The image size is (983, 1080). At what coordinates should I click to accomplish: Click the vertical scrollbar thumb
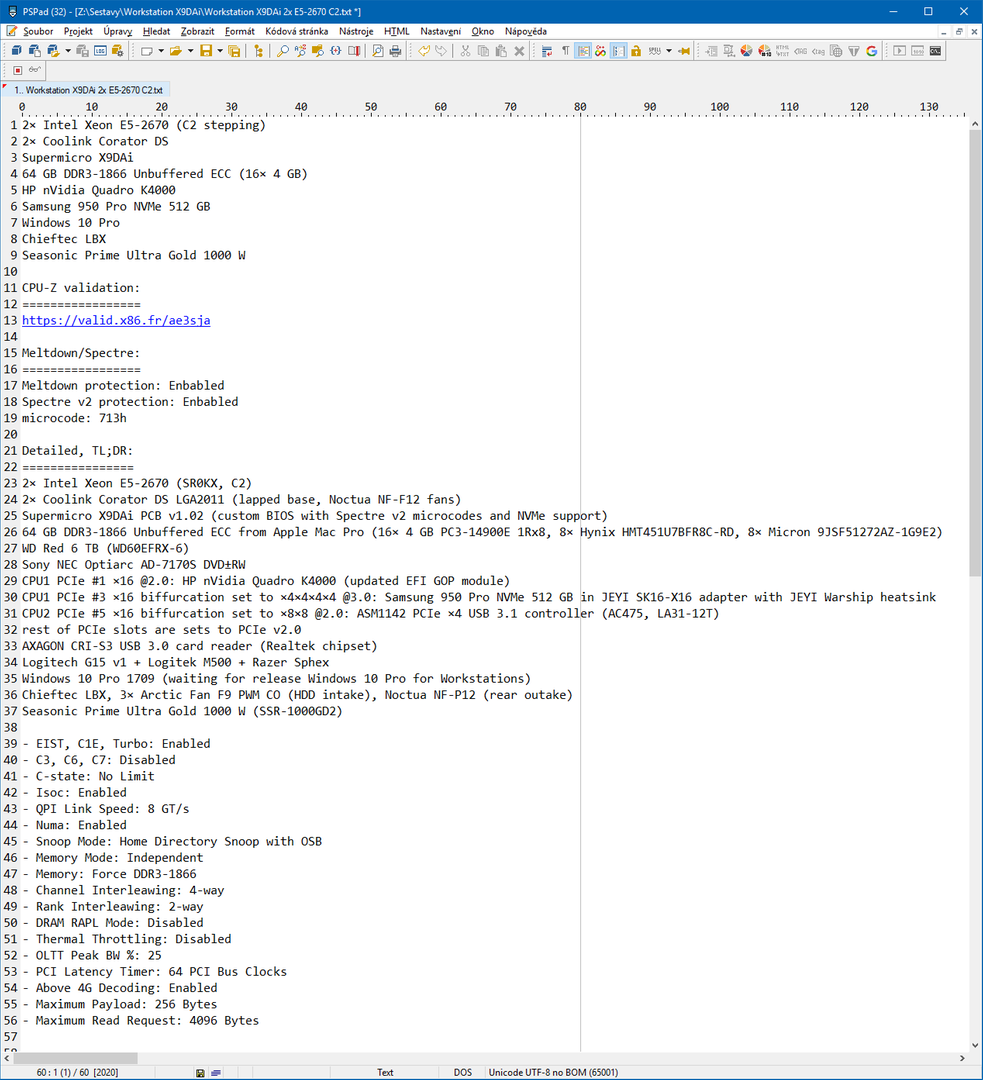coord(975,353)
